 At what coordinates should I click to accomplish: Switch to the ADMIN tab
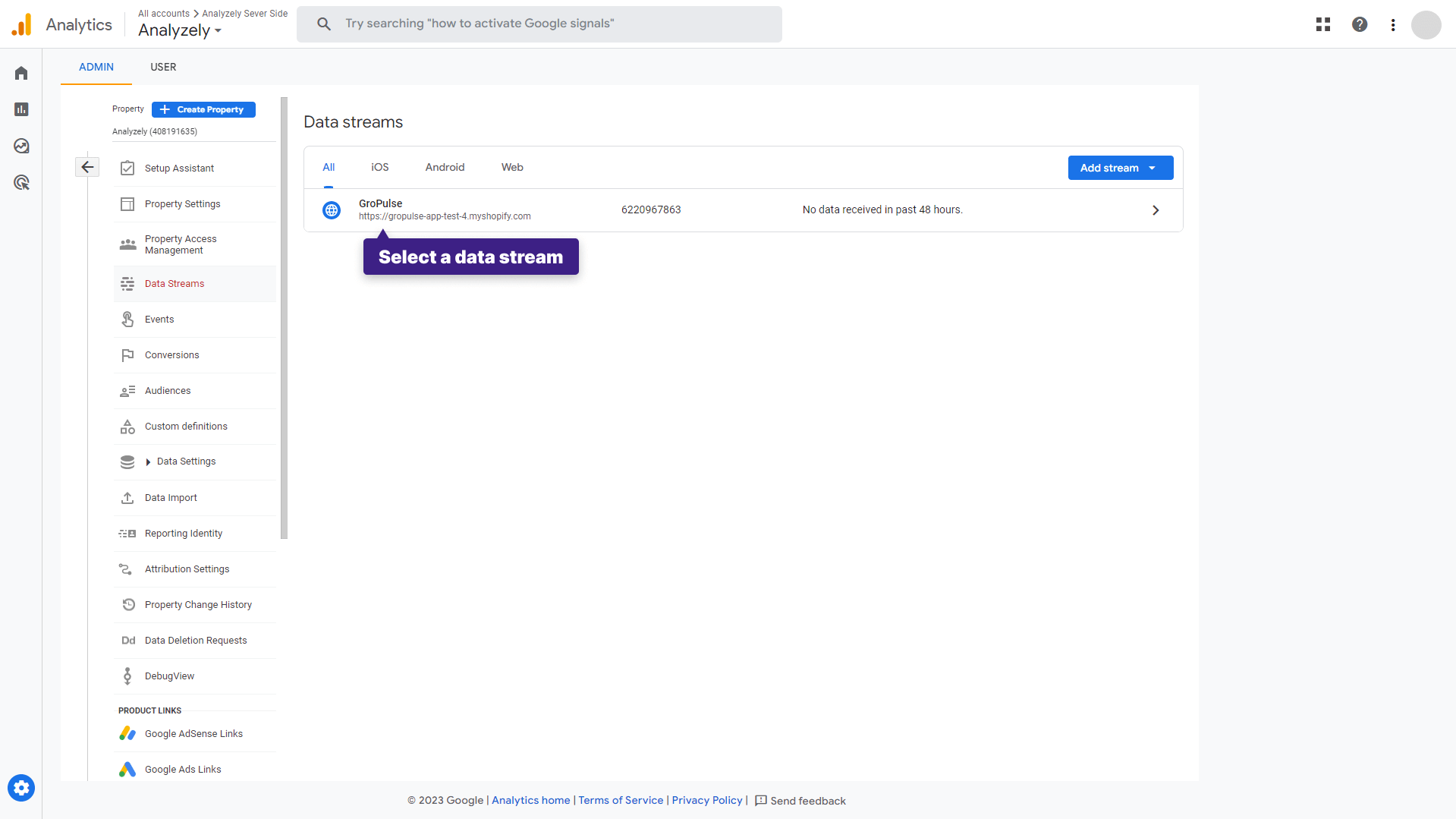pyautogui.click(x=96, y=67)
